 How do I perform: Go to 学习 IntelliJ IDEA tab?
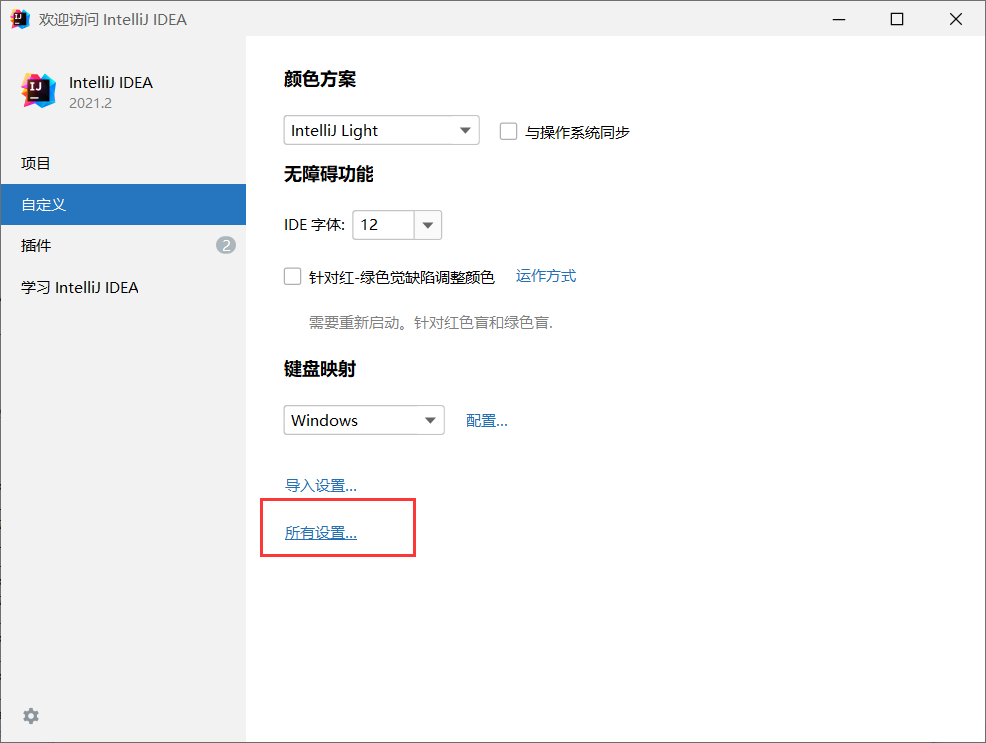(123, 287)
